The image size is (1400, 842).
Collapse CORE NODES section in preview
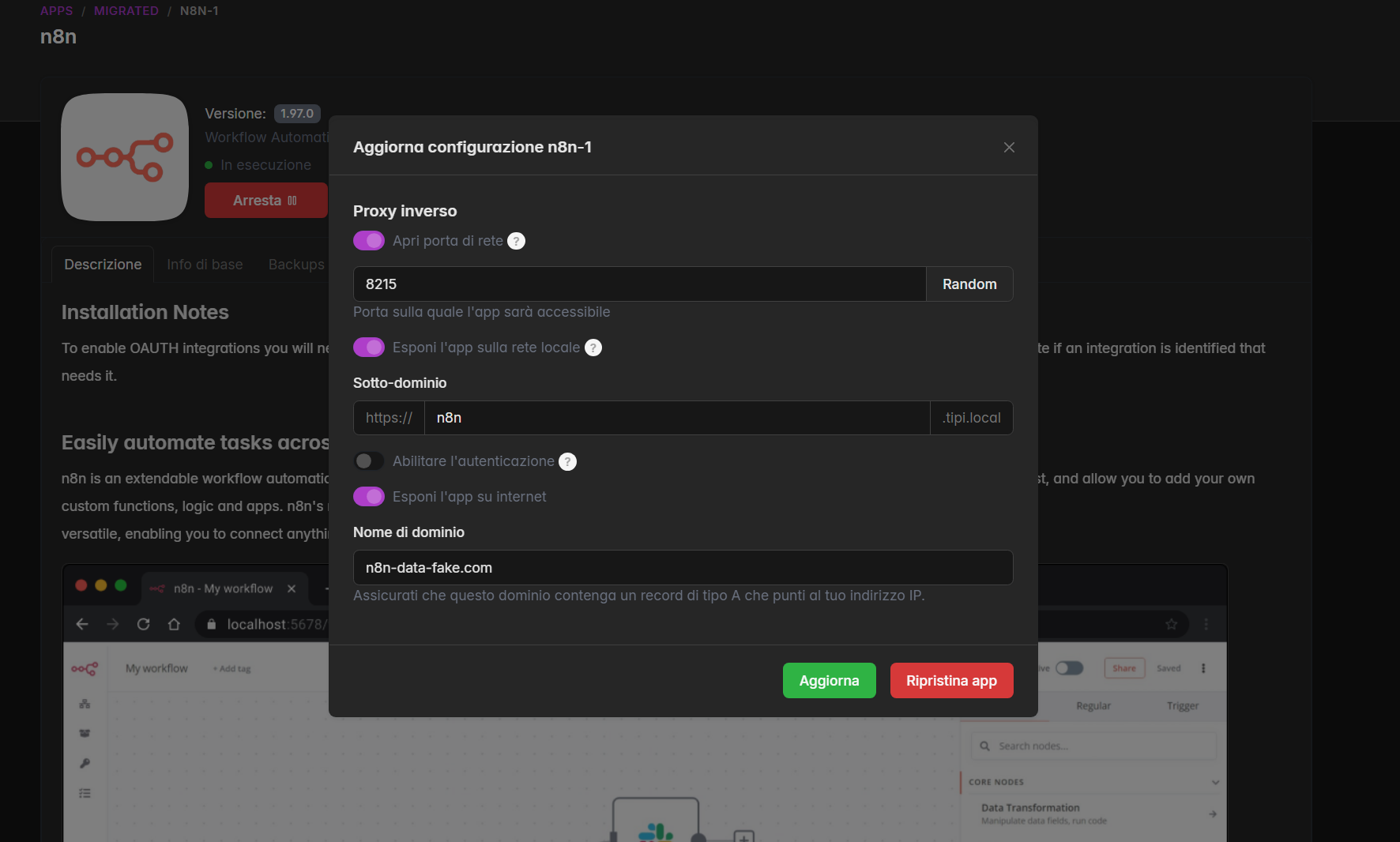tap(1215, 782)
